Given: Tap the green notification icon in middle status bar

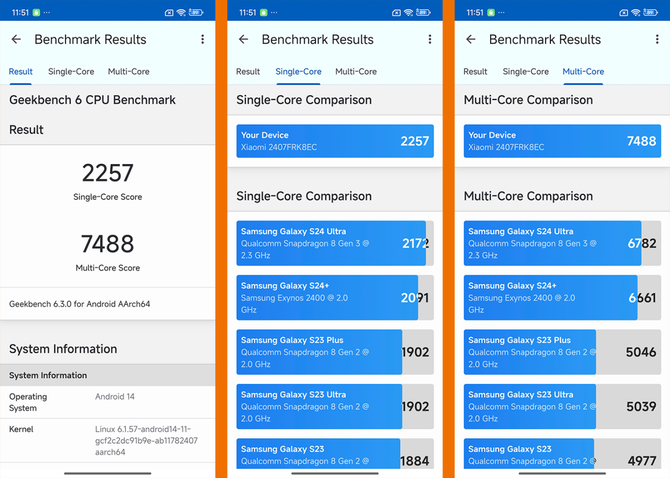Looking at the screenshot, I should coord(264,12).
